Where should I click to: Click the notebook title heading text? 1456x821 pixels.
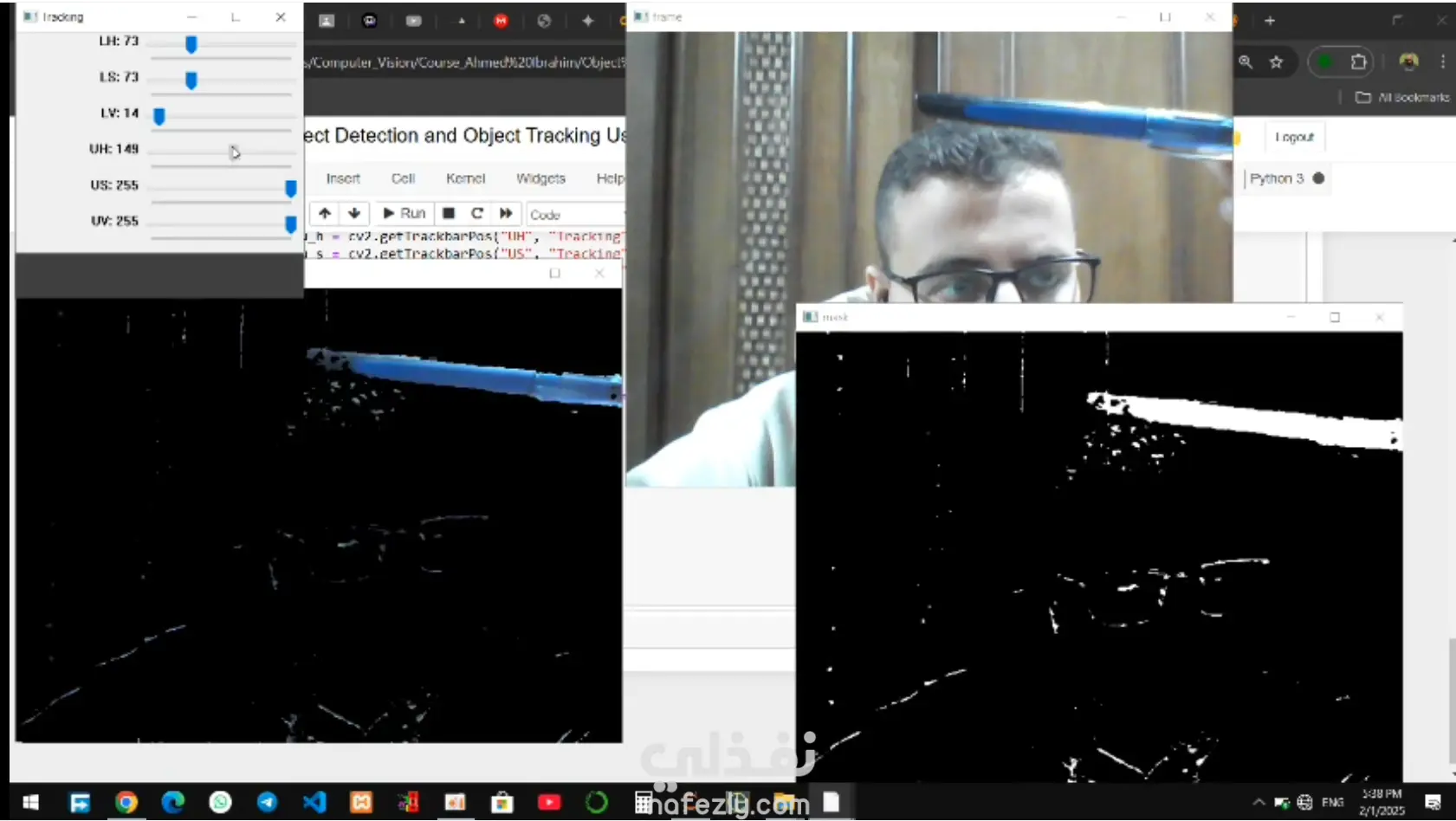(464, 136)
